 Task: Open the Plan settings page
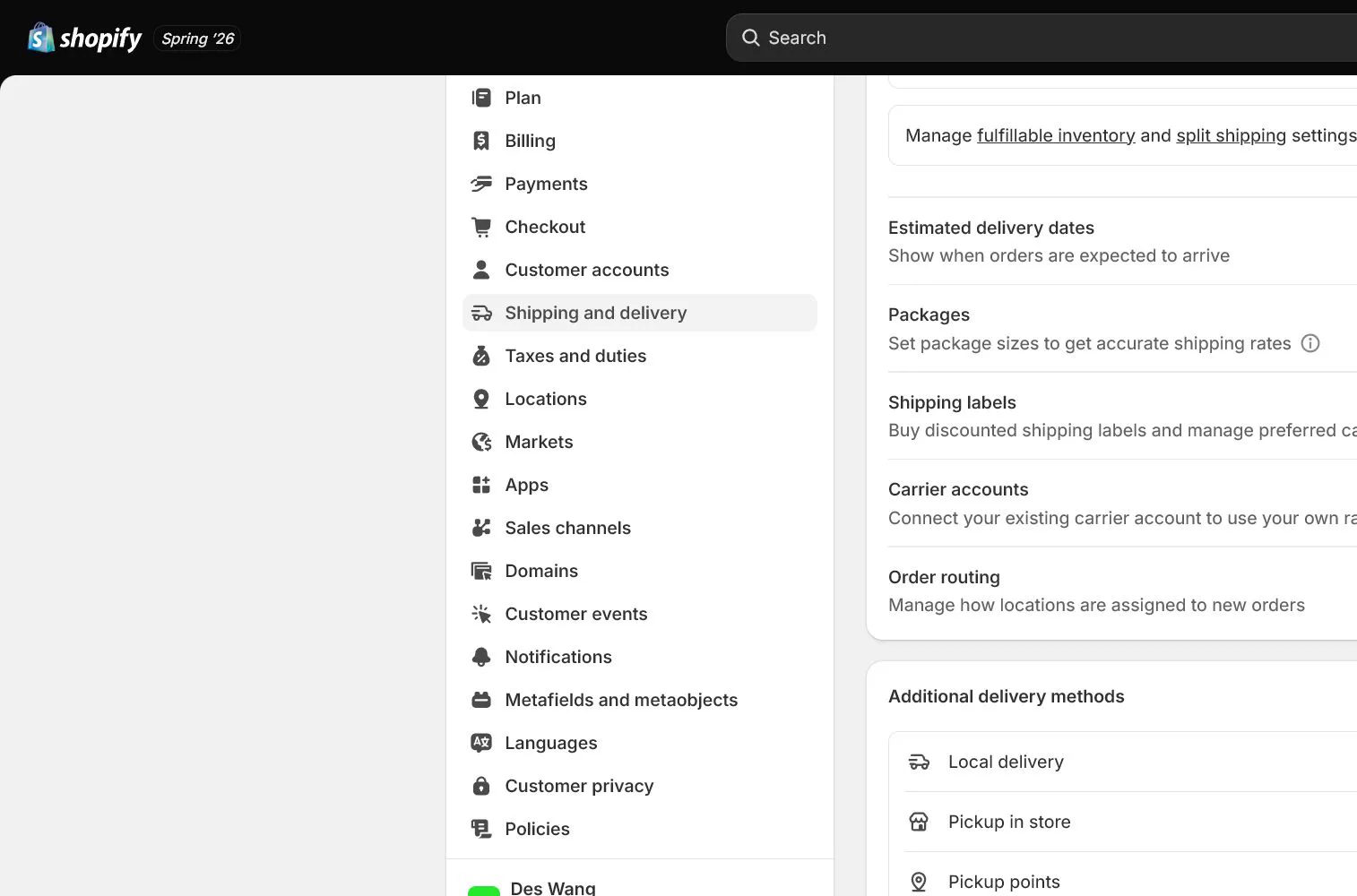[640, 98]
